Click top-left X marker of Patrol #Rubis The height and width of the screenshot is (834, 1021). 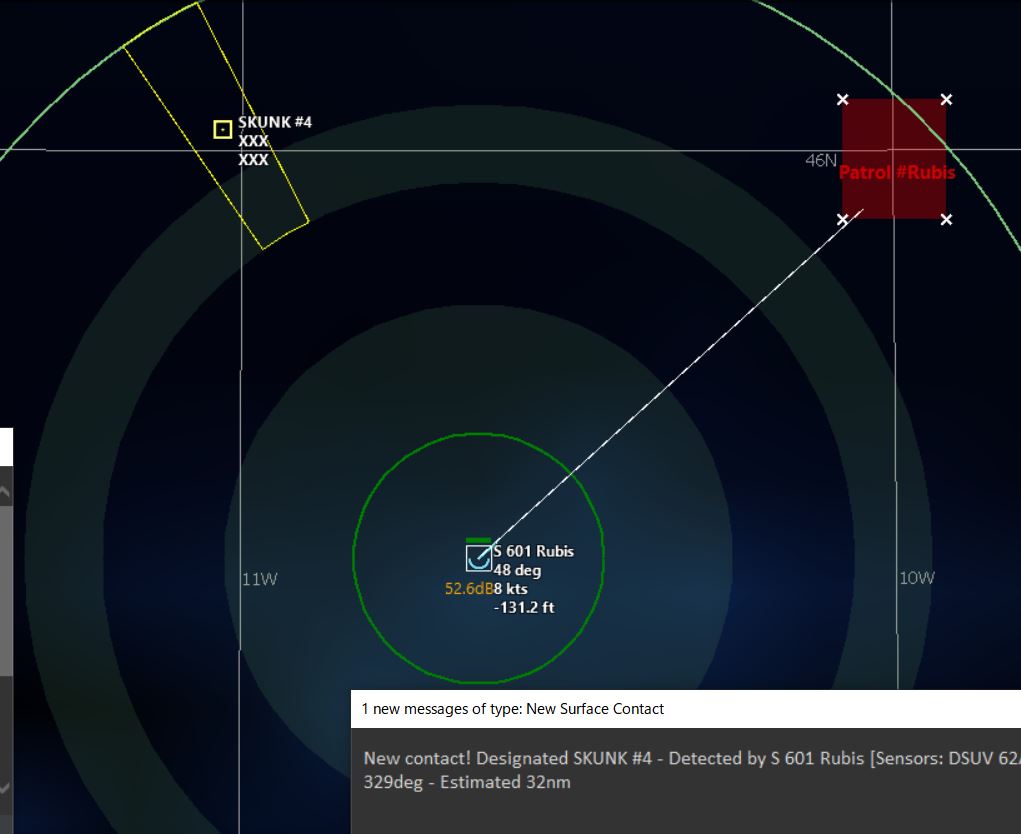(x=842, y=99)
